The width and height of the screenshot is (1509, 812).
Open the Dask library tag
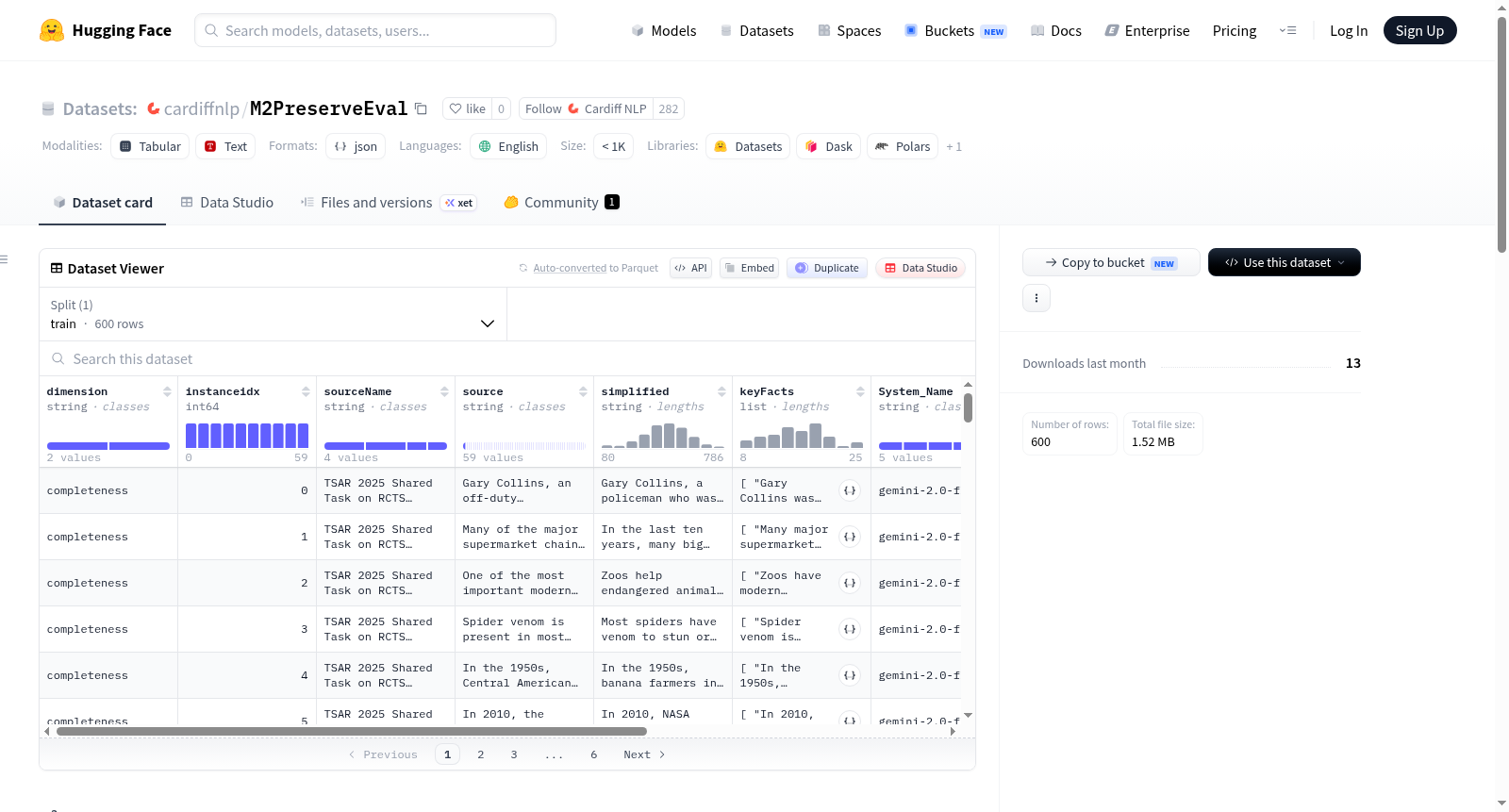(829, 146)
